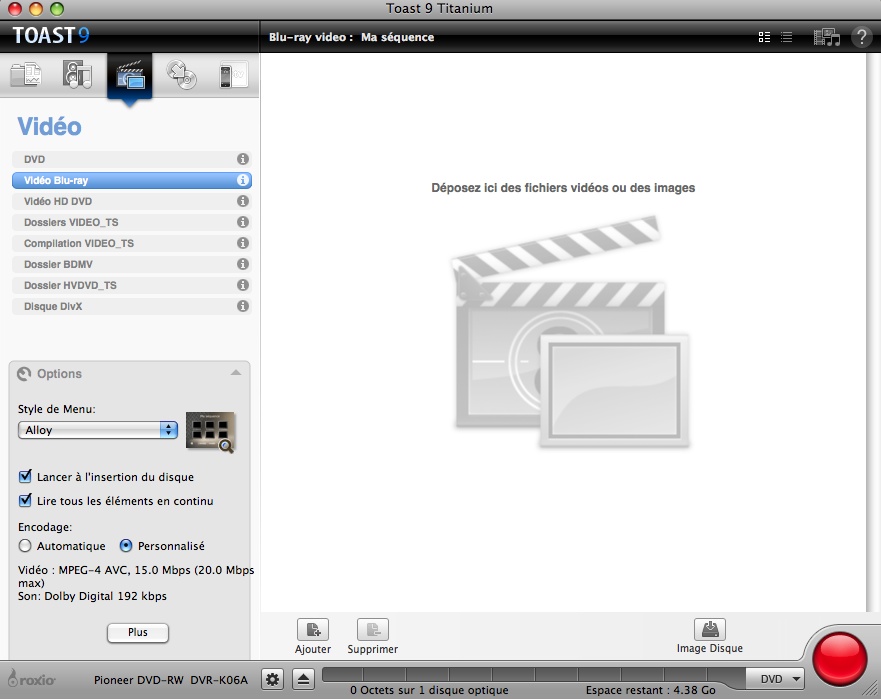Screen dimensions: 881x699
Task: Collapse the Options panel triangle
Action: coord(236,373)
